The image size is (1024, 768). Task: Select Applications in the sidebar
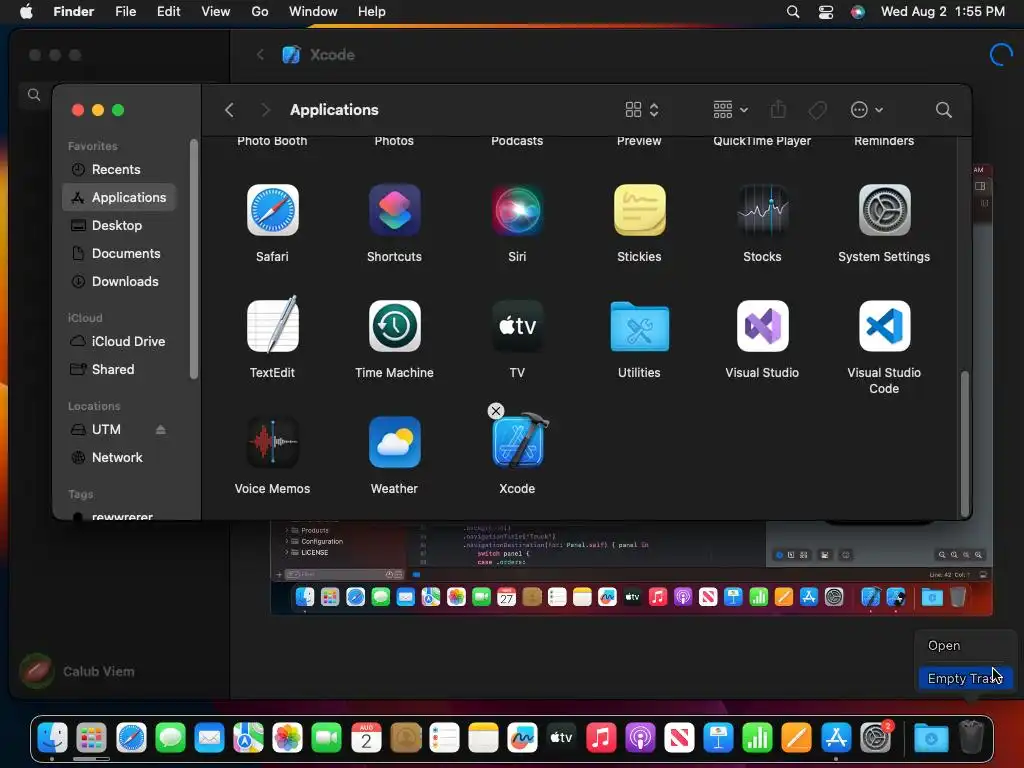[120, 197]
